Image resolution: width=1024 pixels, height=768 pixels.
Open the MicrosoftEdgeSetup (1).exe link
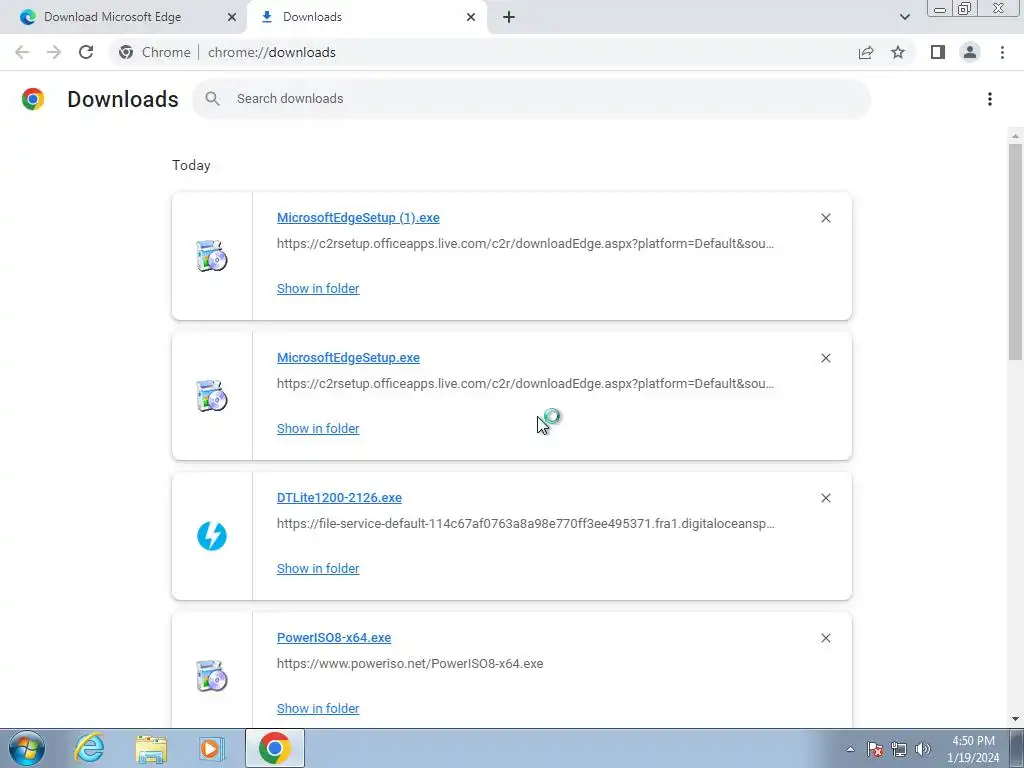coord(358,217)
